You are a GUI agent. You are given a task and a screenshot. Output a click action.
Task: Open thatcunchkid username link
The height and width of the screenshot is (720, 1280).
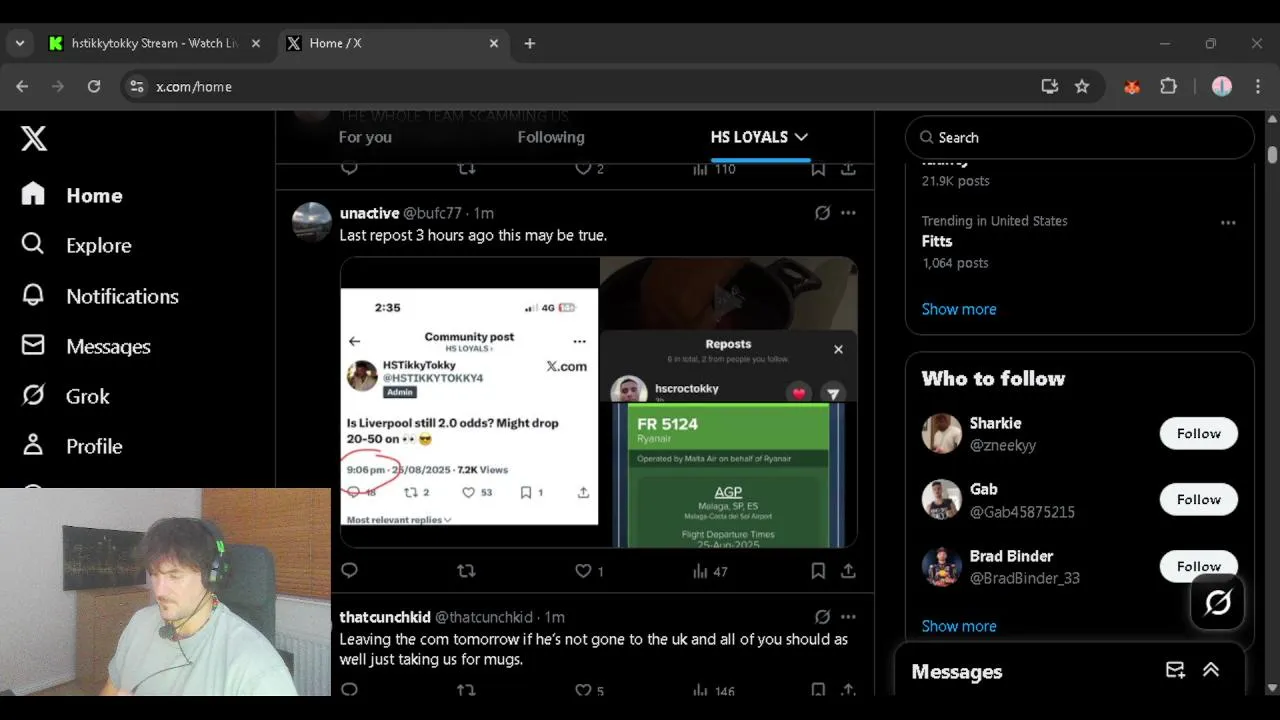pos(385,617)
